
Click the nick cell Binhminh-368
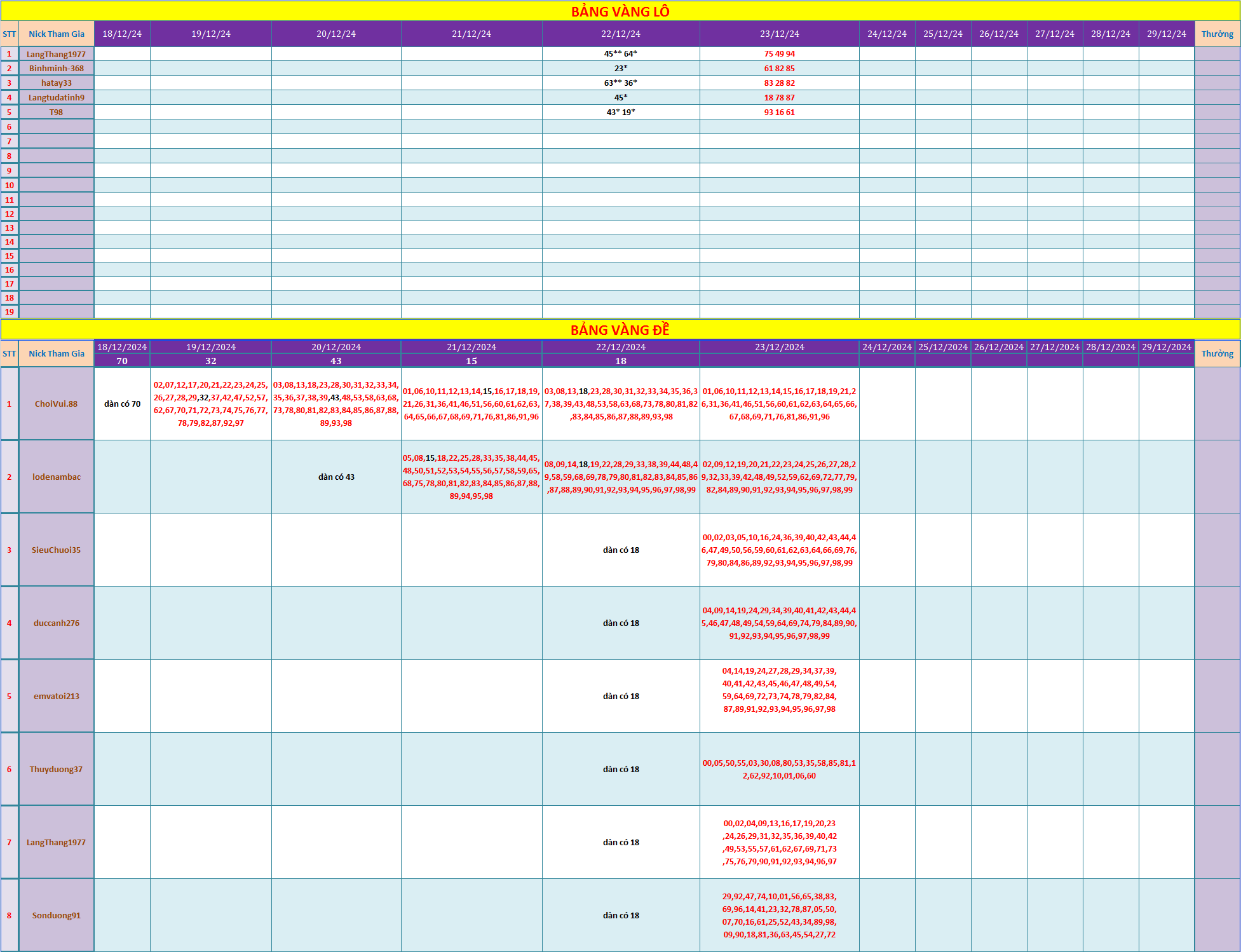[57, 69]
